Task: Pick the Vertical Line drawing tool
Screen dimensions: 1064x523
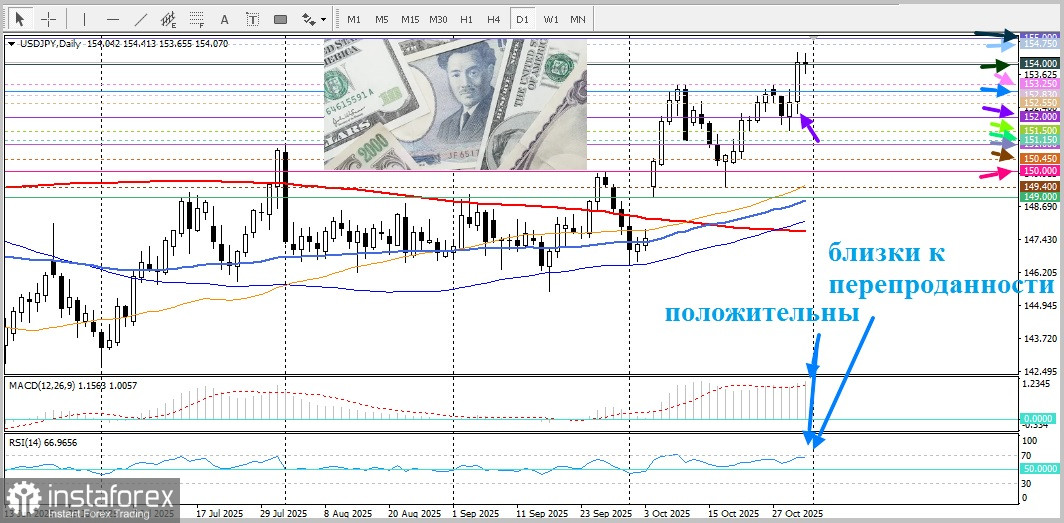Action: 84,19
